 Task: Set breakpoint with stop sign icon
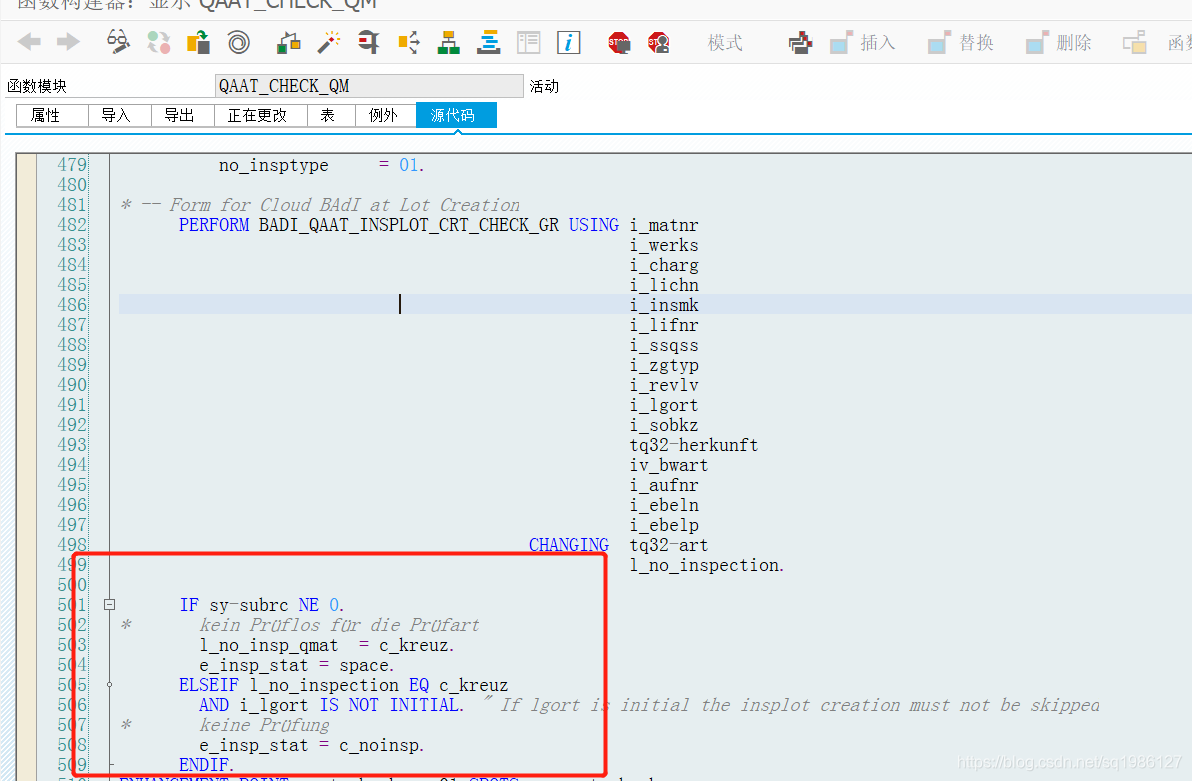coord(619,43)
